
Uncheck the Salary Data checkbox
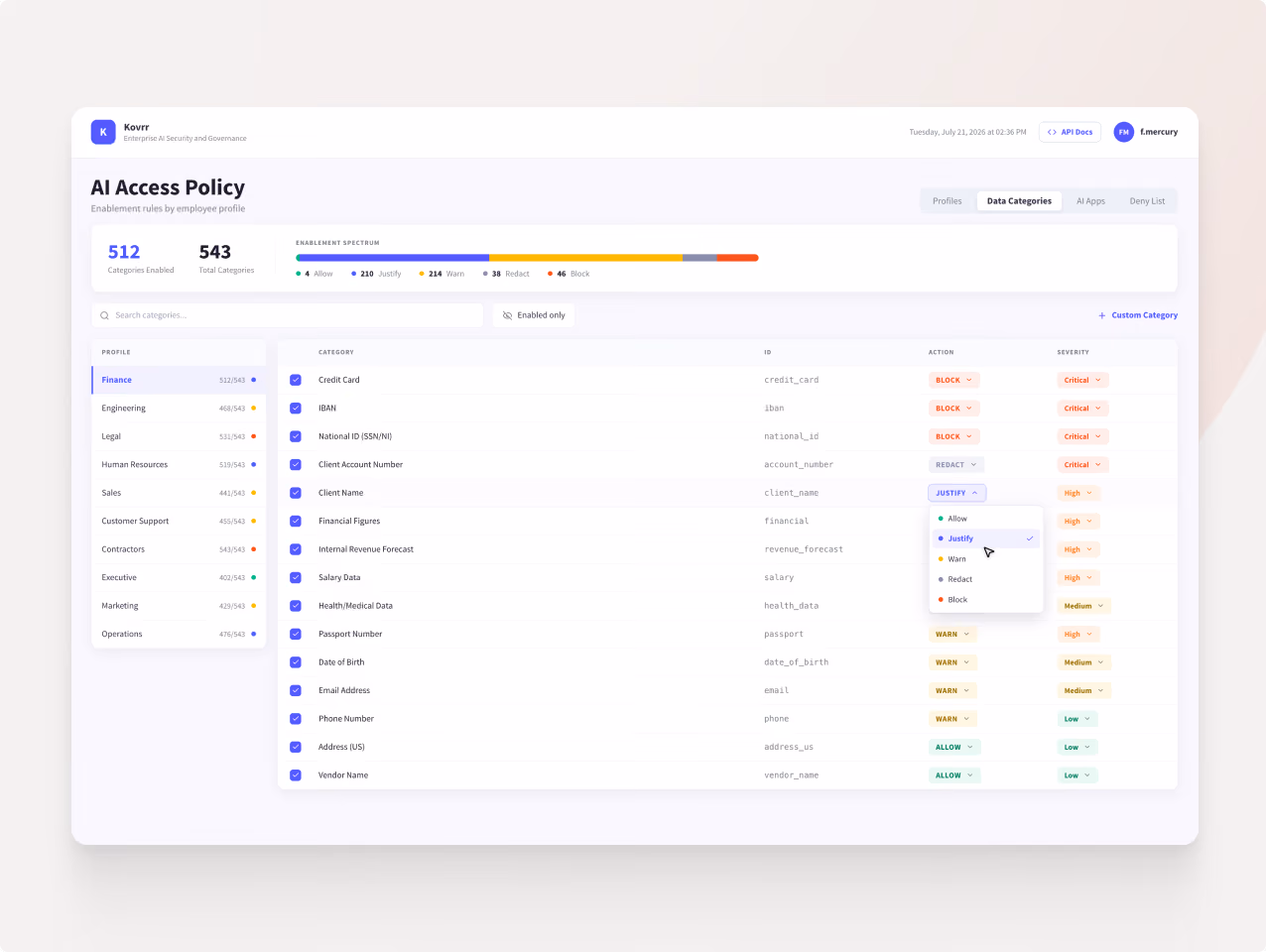tap(296, 577)
